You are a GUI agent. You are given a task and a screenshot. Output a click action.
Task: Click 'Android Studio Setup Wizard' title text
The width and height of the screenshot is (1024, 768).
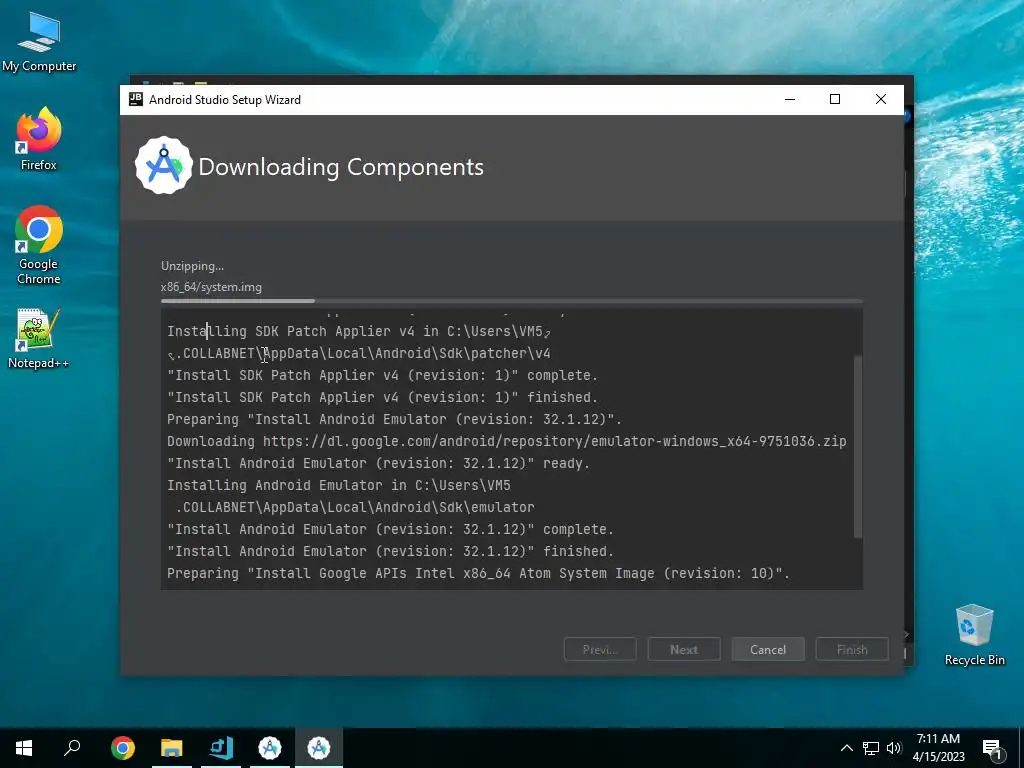[x=225, y=99]
